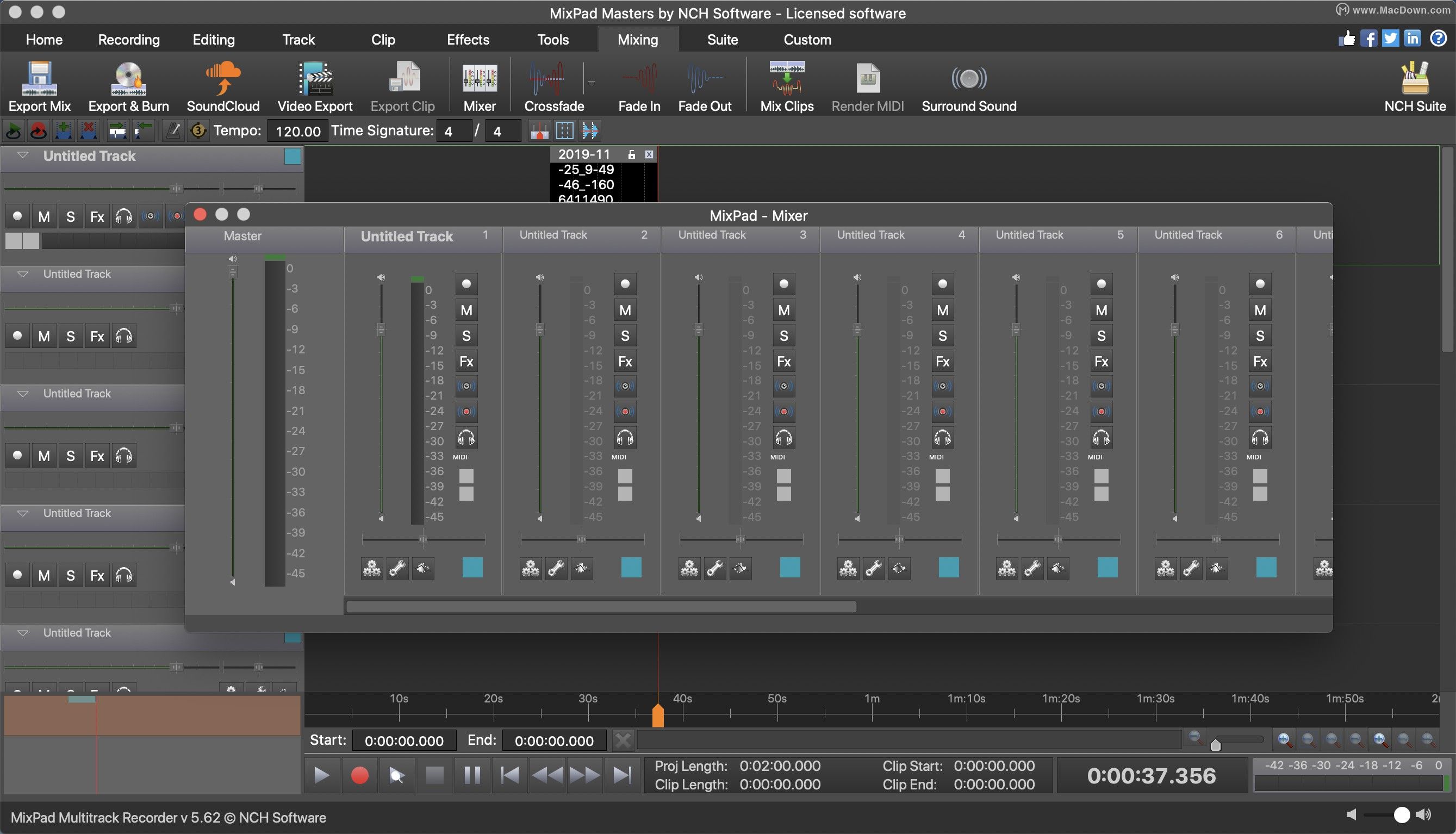Collapse fourth Untitled Track in main window
The image size is (1456, 834).
(23, 513)
